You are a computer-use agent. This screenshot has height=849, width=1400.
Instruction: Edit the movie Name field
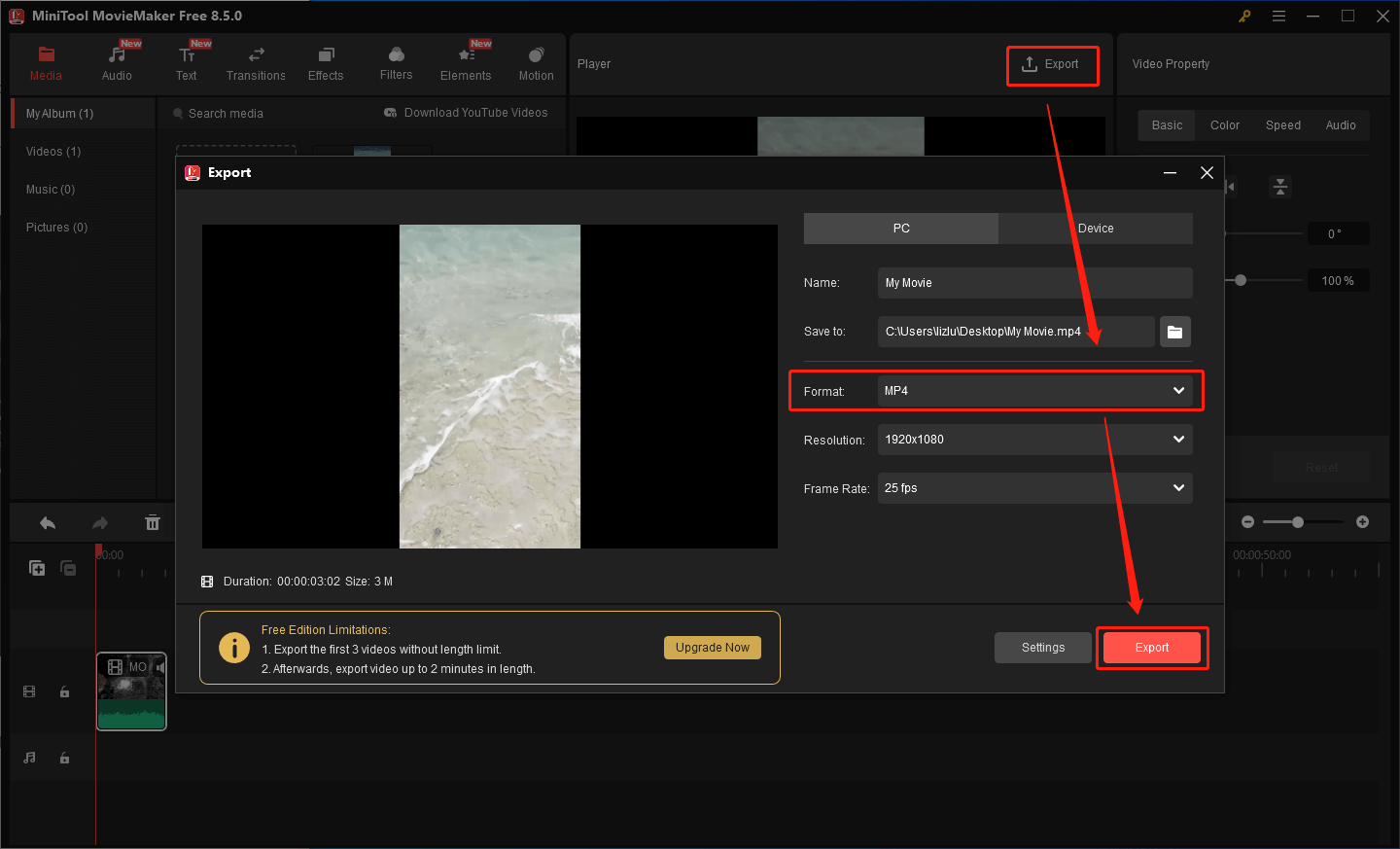(x=1033, y=282)
